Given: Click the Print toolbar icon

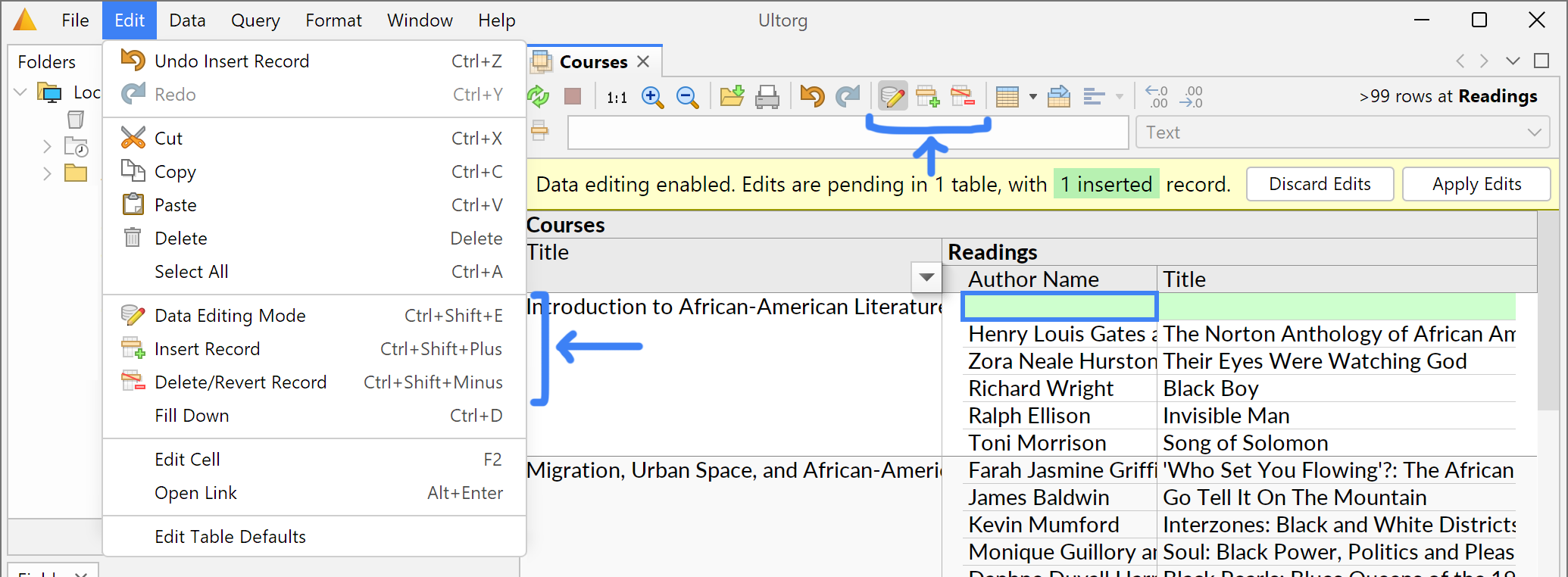Looking at the screenshot, I should click(x=767, y=96).
